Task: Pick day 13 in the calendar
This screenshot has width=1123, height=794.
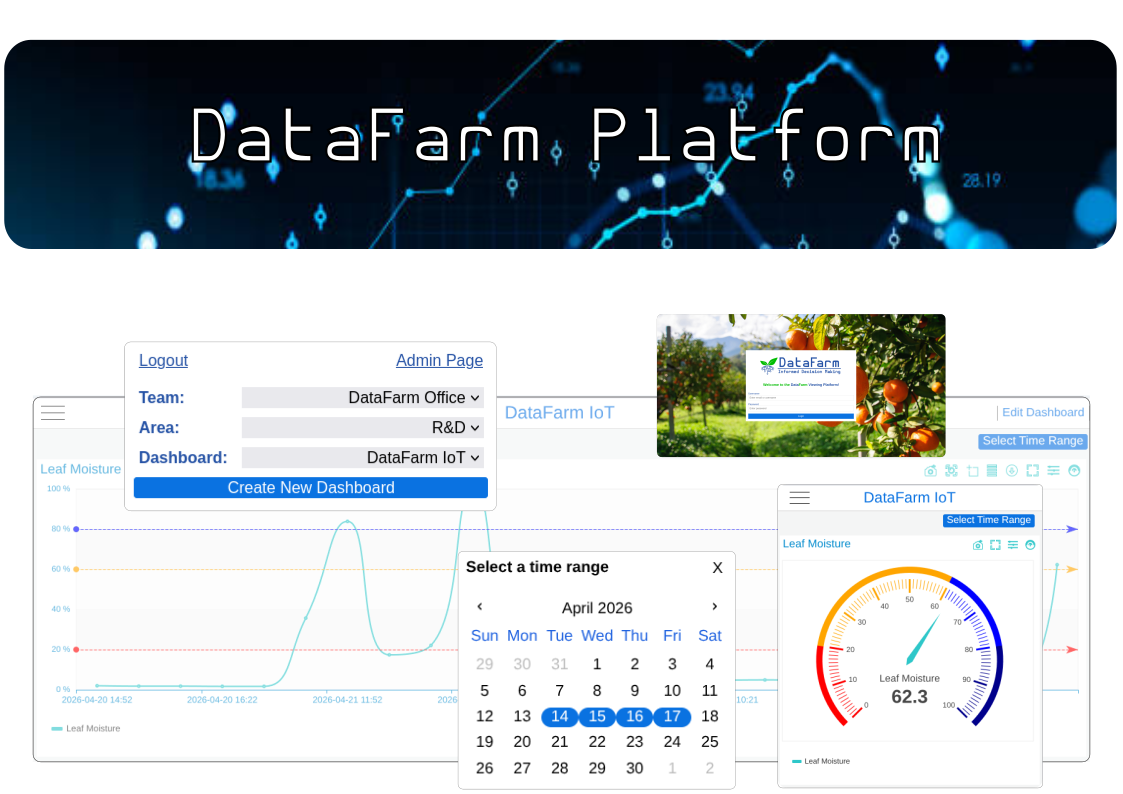Action: (x=522, y=717)
